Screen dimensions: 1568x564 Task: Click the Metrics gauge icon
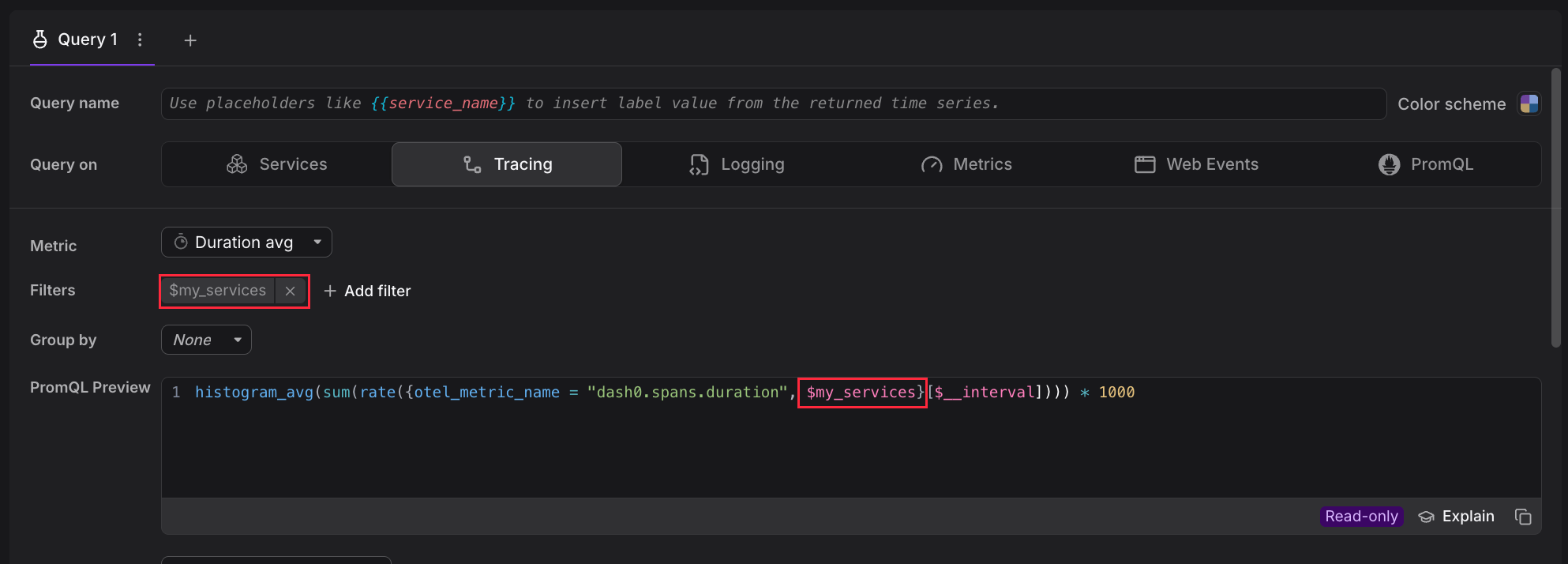[932, 164]
